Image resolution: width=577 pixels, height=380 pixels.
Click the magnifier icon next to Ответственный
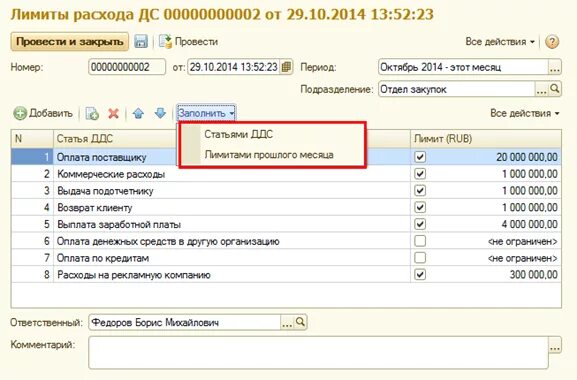click(300, 322)
